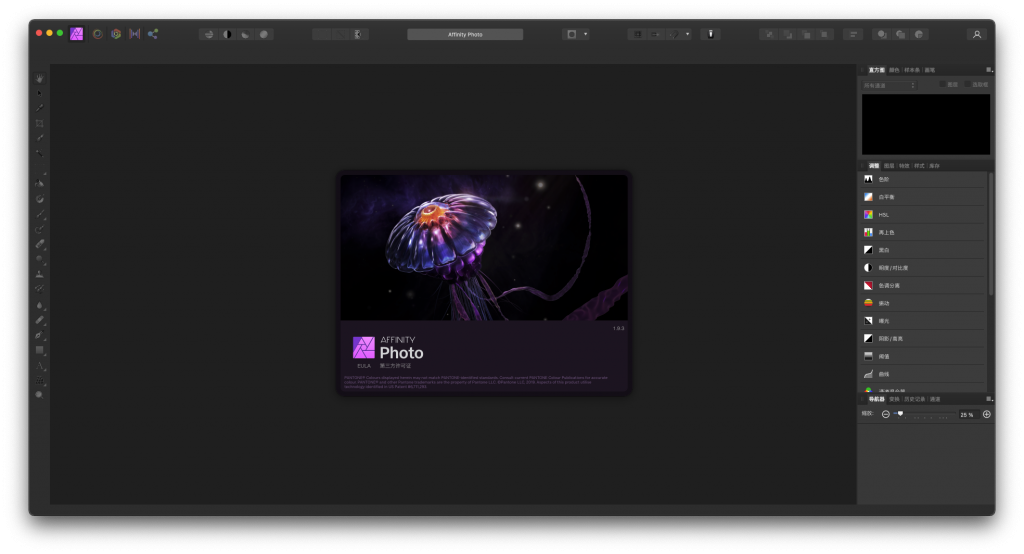Enable the 图层 checkbox in histogram
Image resolution: width=1024 pixels, height=554 pixels.
tap(943, 84)
